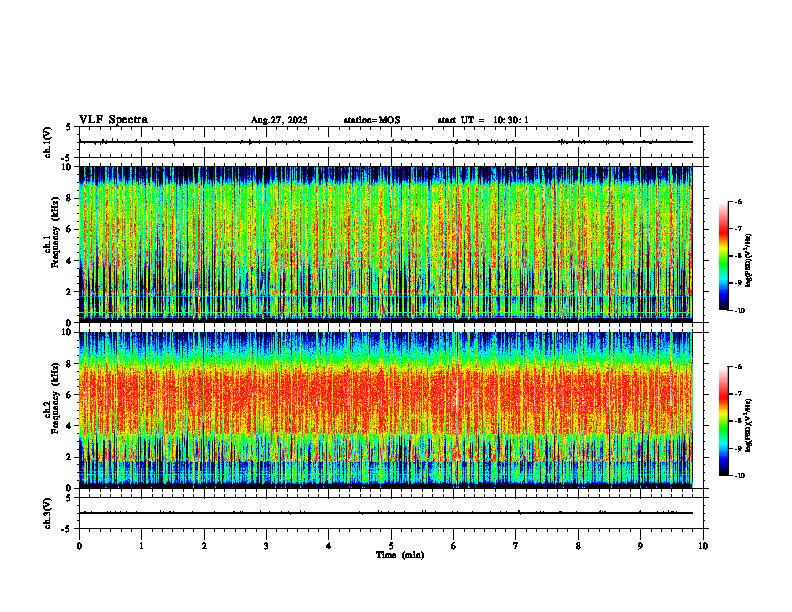Viewport: 792px width, 612px height.
Task: Click the time axis tick label "7"
Action: [516, 546]
